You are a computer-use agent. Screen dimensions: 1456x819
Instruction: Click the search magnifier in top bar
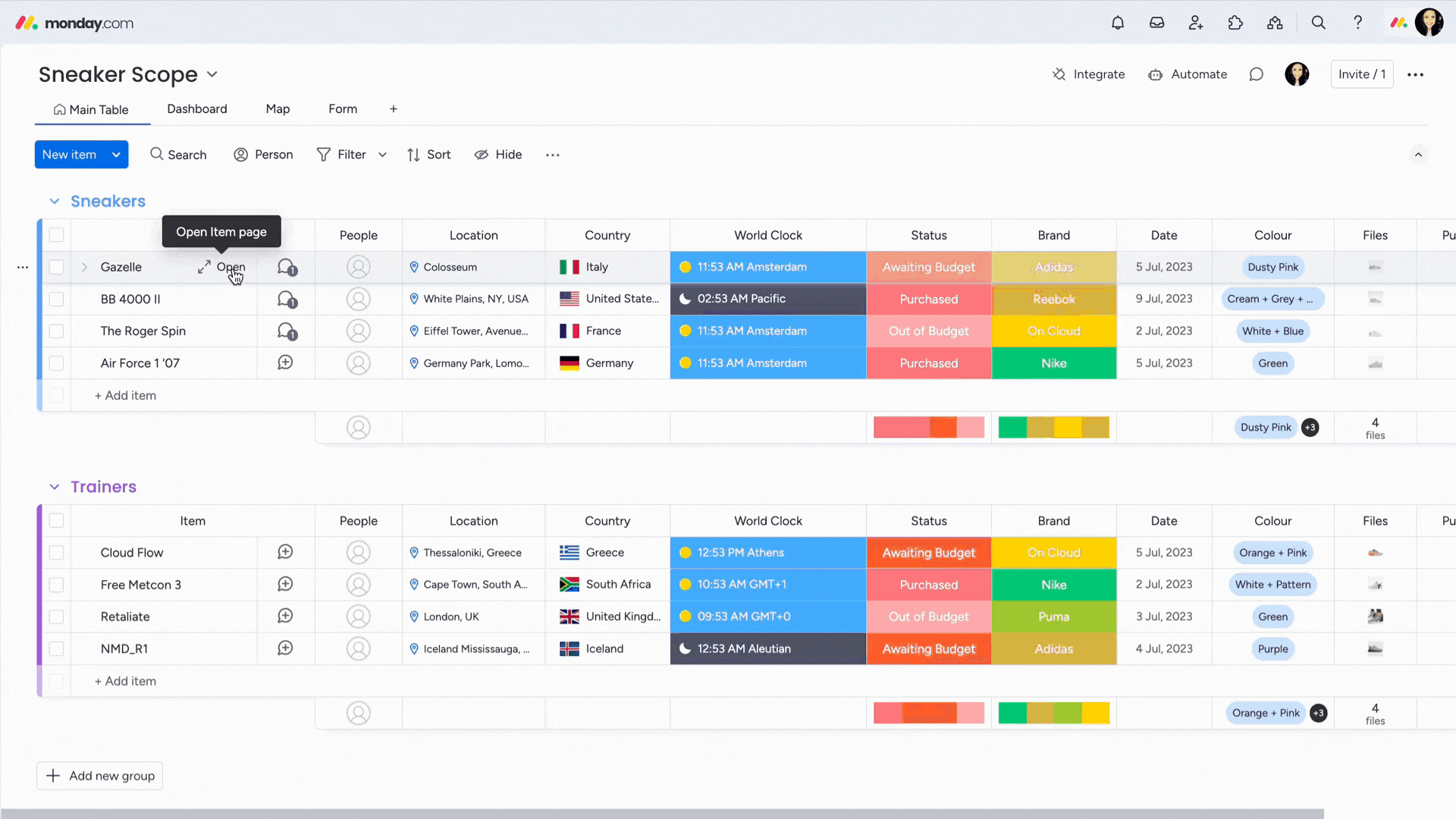click(1319, 23)
